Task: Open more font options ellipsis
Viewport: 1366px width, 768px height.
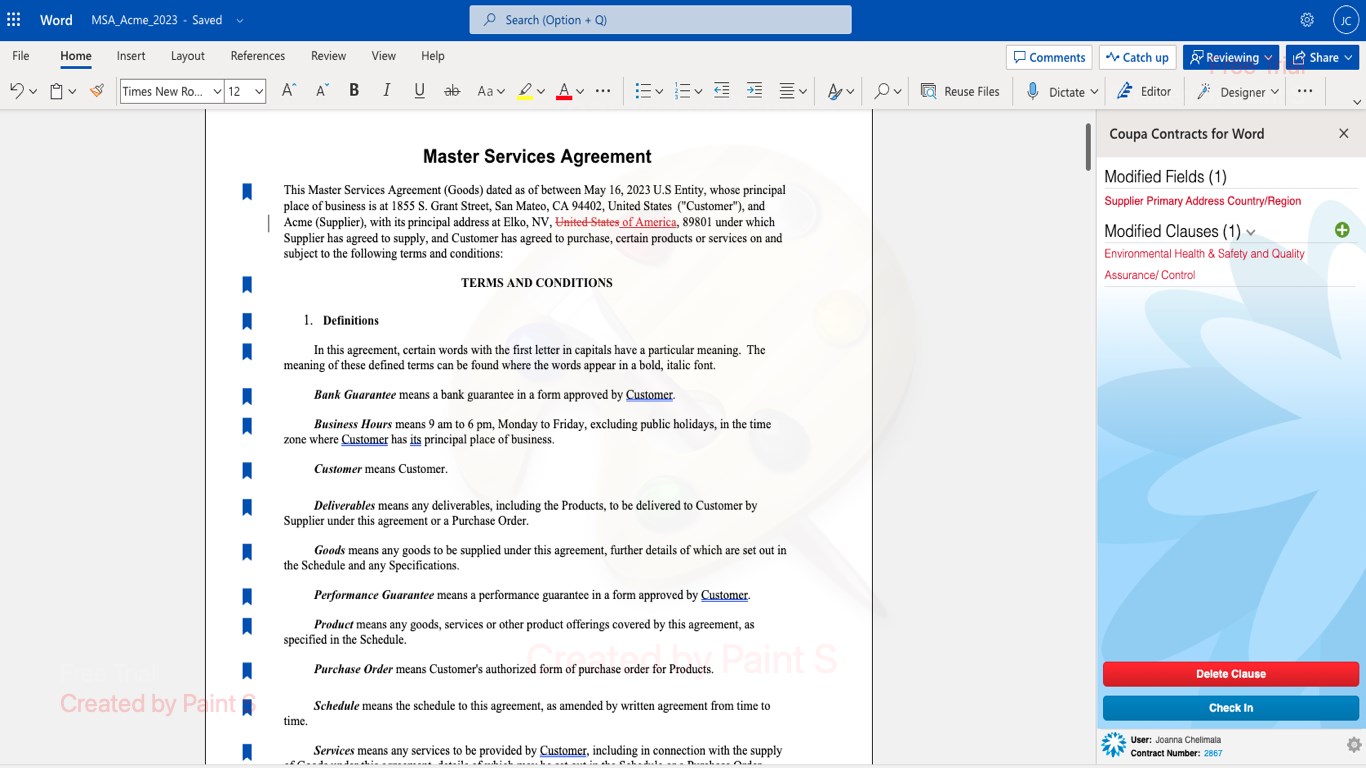Action: pos(603,91)
